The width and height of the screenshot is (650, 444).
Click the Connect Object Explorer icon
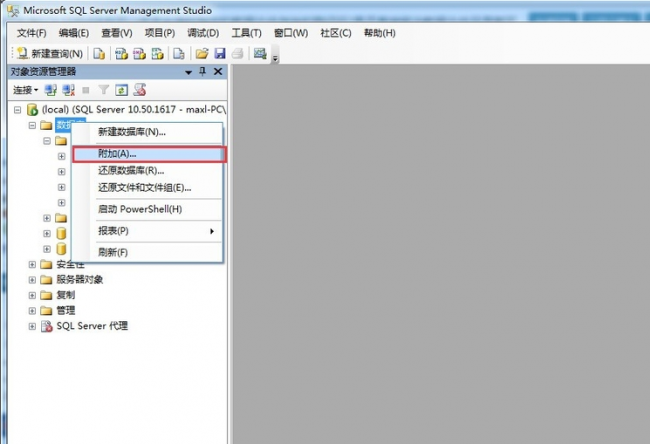51,90
